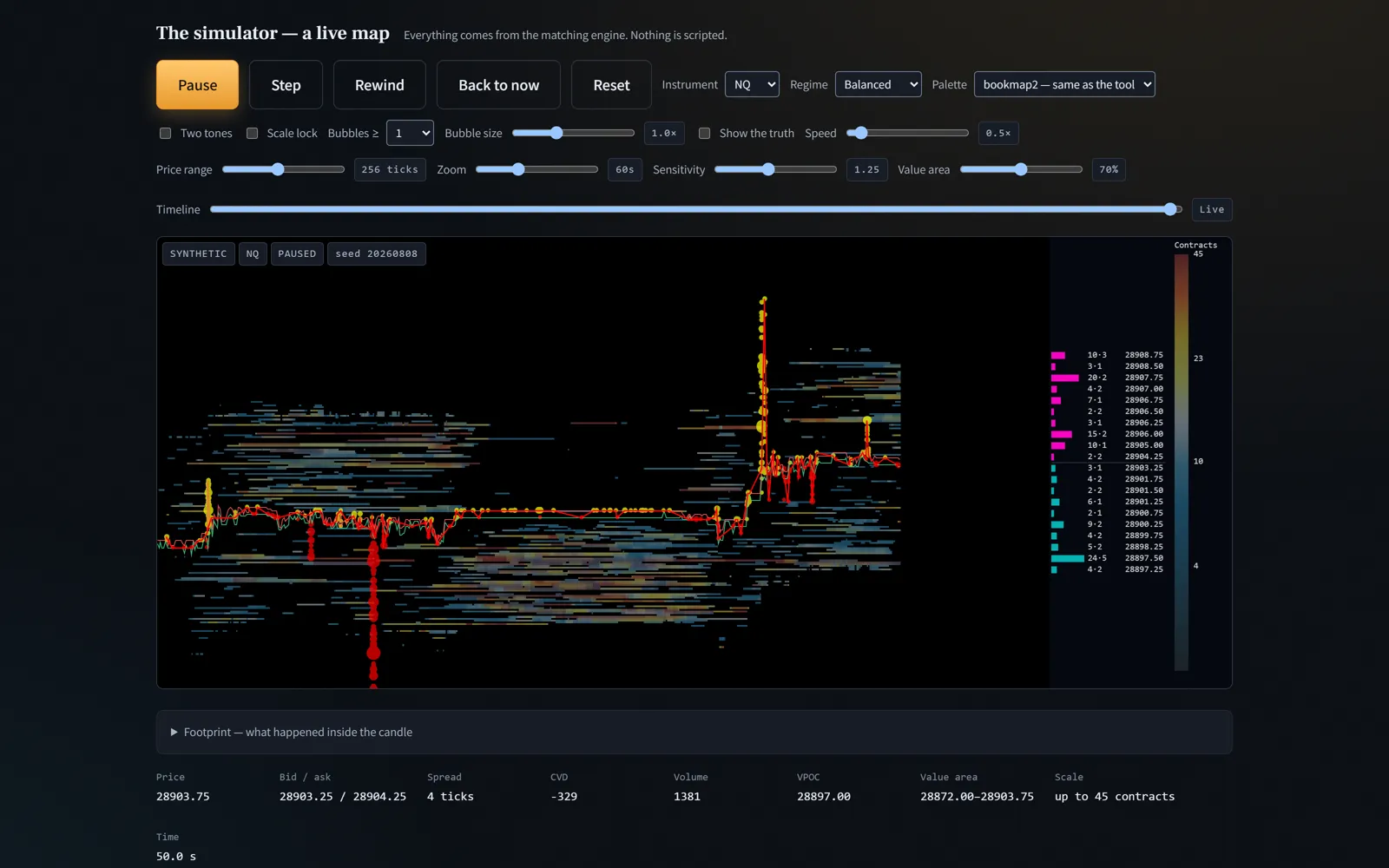
Task: Adjust the Speed slider
Action: 907,133
